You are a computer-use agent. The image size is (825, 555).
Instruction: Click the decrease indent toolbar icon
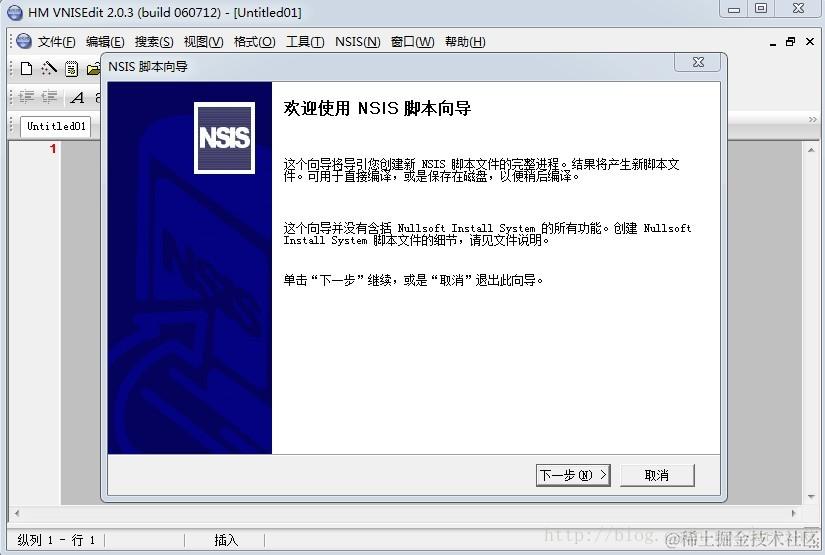tap(49, 97)
